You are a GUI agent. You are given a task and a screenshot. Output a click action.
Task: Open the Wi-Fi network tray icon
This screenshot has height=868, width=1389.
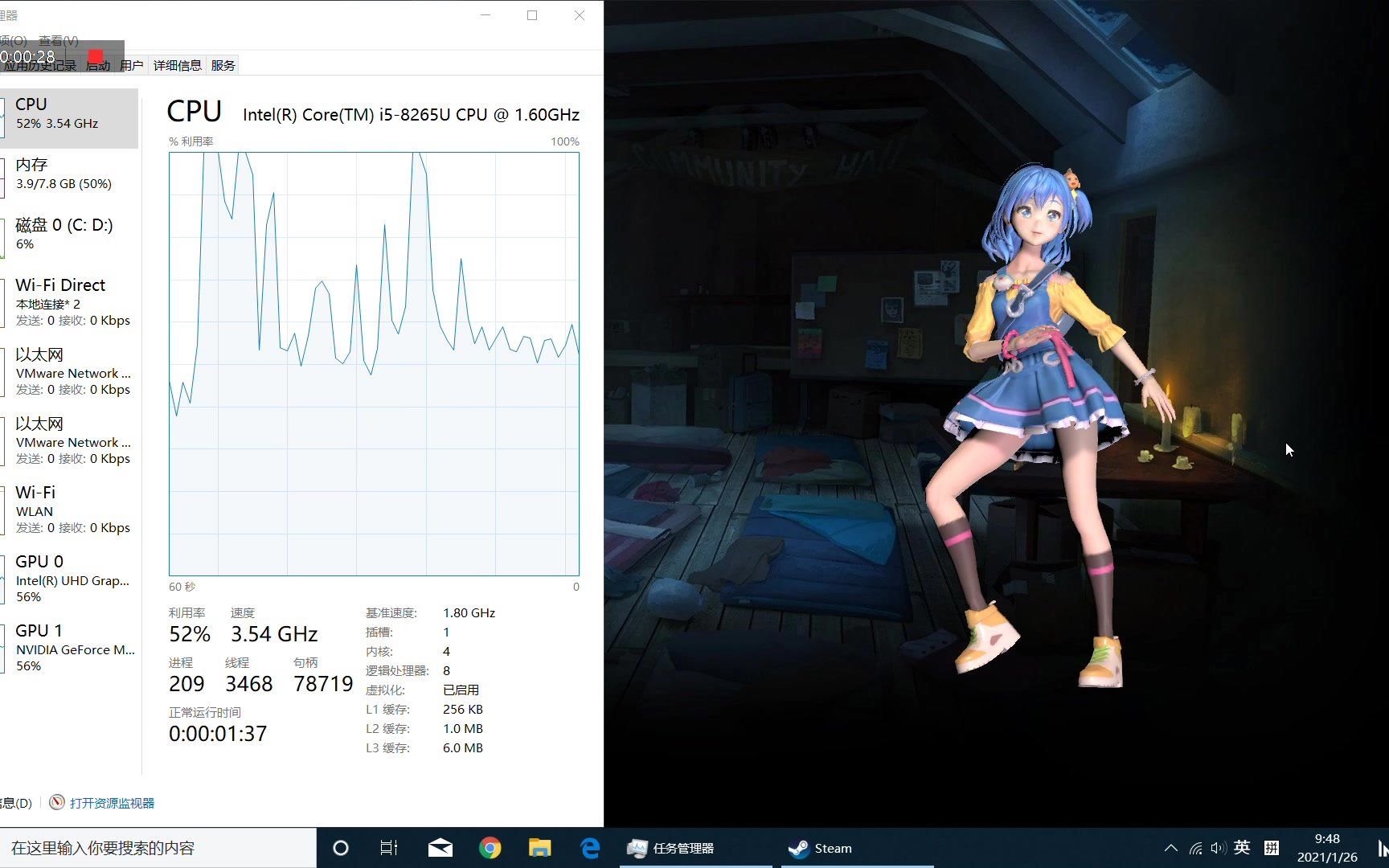tap(1196, 848)
